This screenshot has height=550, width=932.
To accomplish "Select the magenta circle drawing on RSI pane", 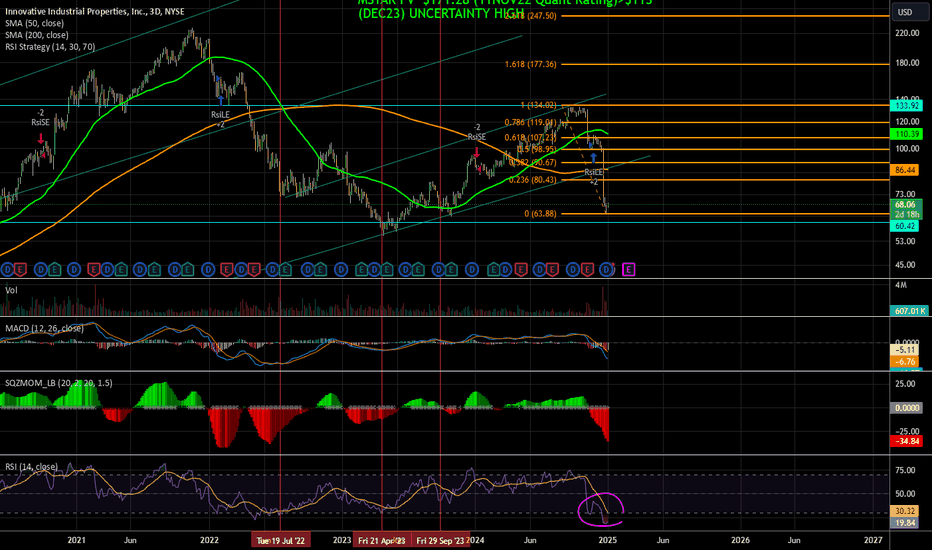I will coord(601,510).
